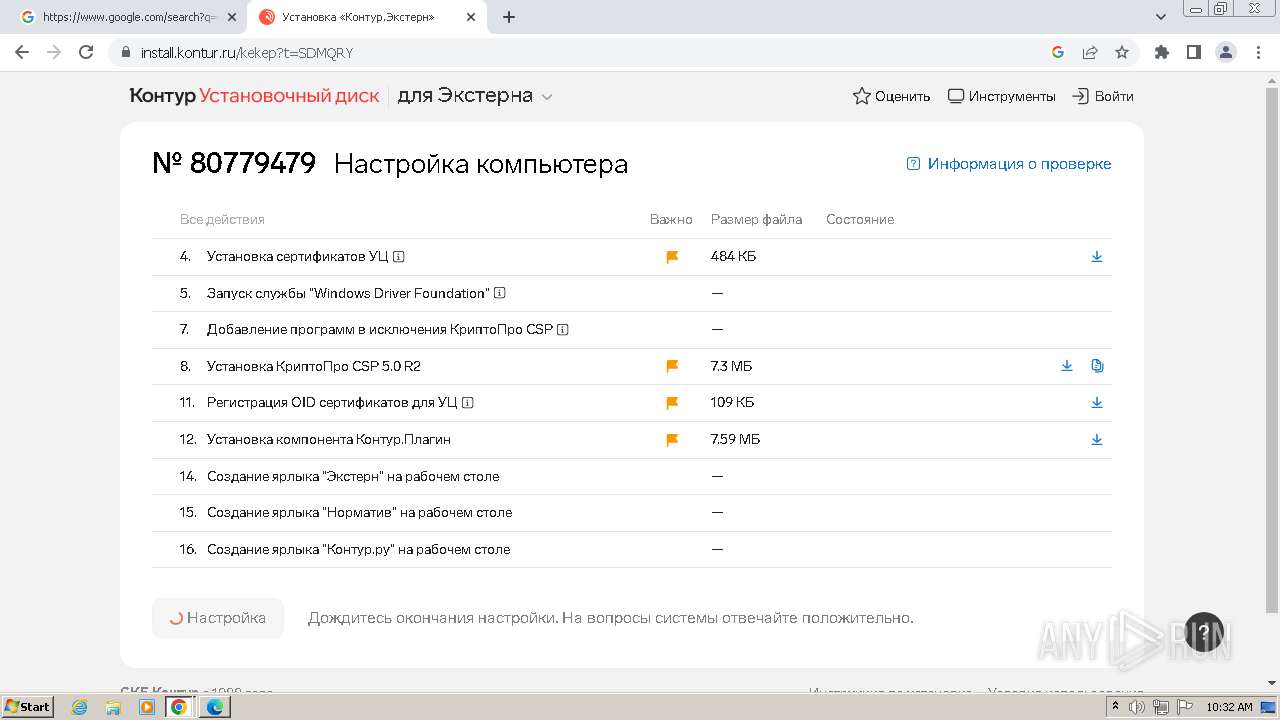This screenshot has width=1280, height=720.
Task: Click the Войти login link
Action: click(x=1103, y=96)
